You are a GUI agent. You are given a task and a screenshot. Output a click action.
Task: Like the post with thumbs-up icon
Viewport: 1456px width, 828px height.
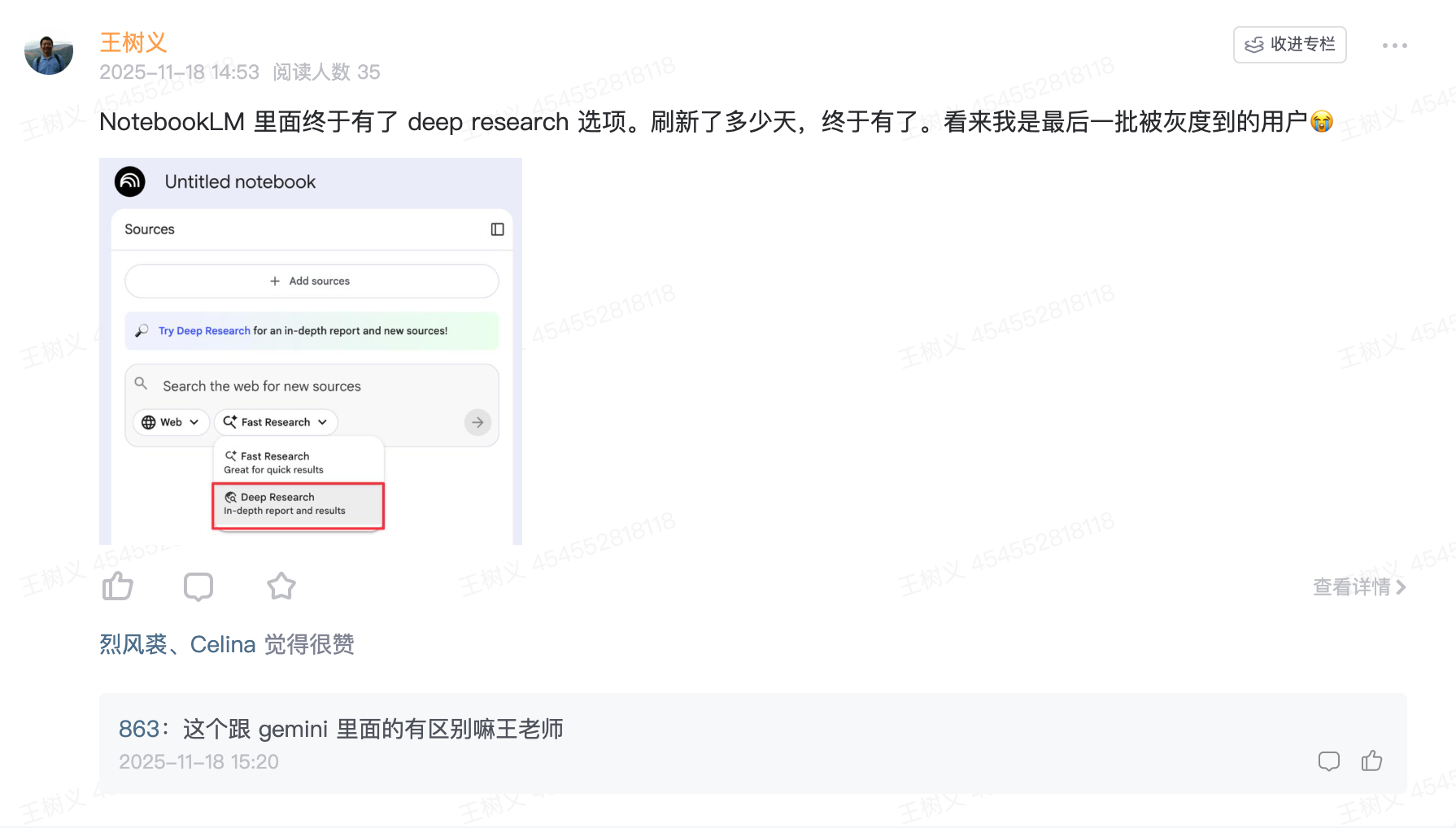[118, 586]
